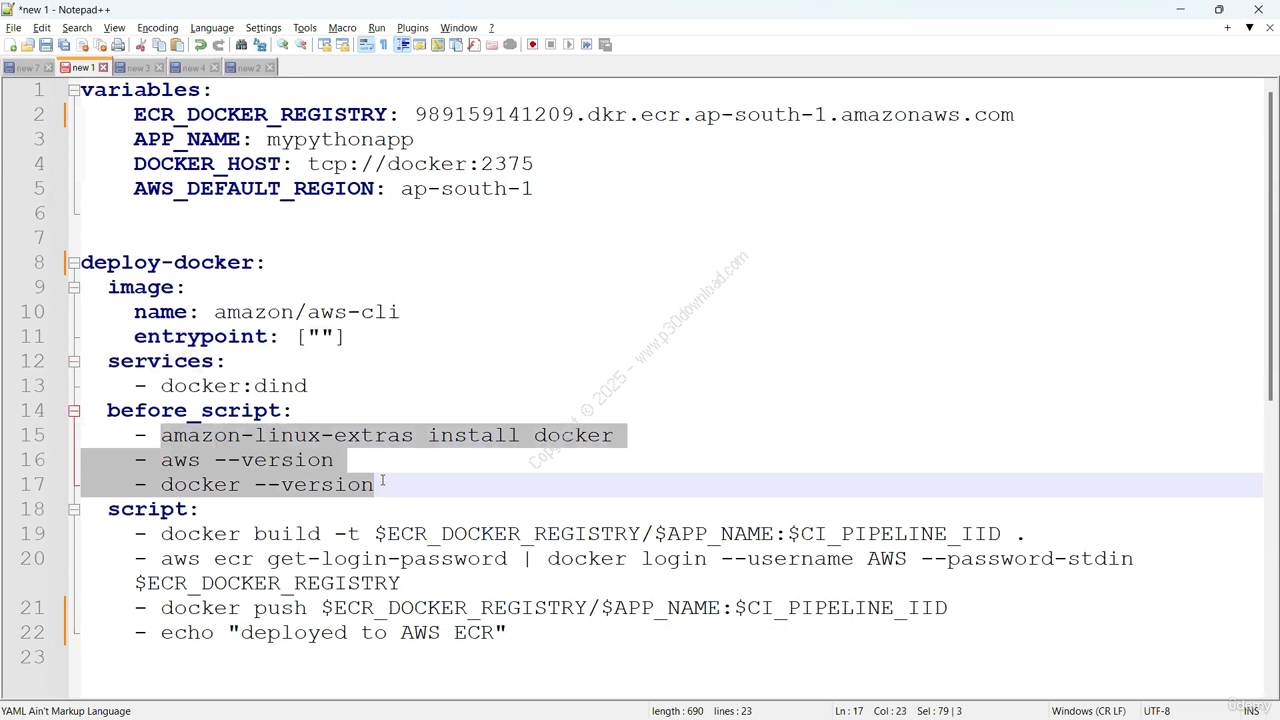The width and height of the screenshot is (1280, 720).
Task: Open the Replace dialog toolbar icon
Action: pos(260,45)
